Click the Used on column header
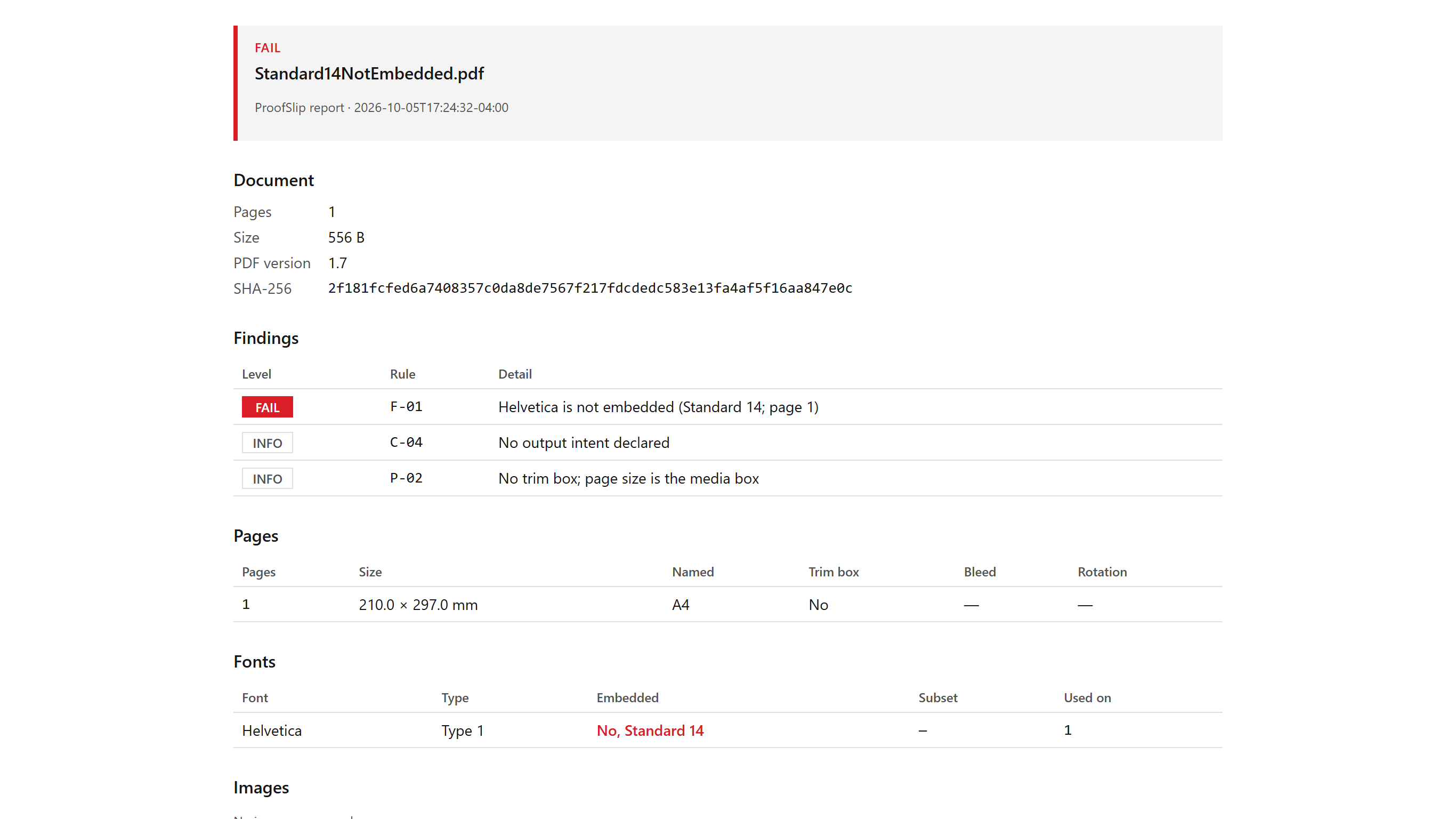This screenshot has height=819, width=1456. tap(1088, 697)
